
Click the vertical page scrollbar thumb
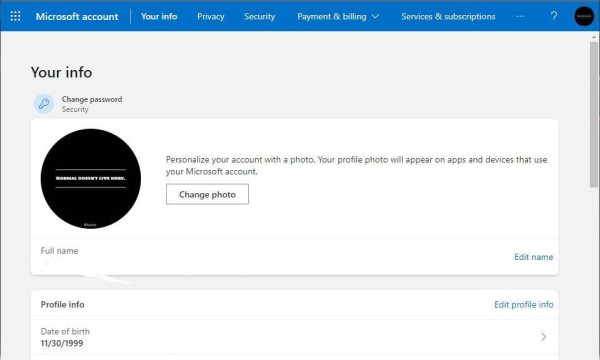coord(594,115)
